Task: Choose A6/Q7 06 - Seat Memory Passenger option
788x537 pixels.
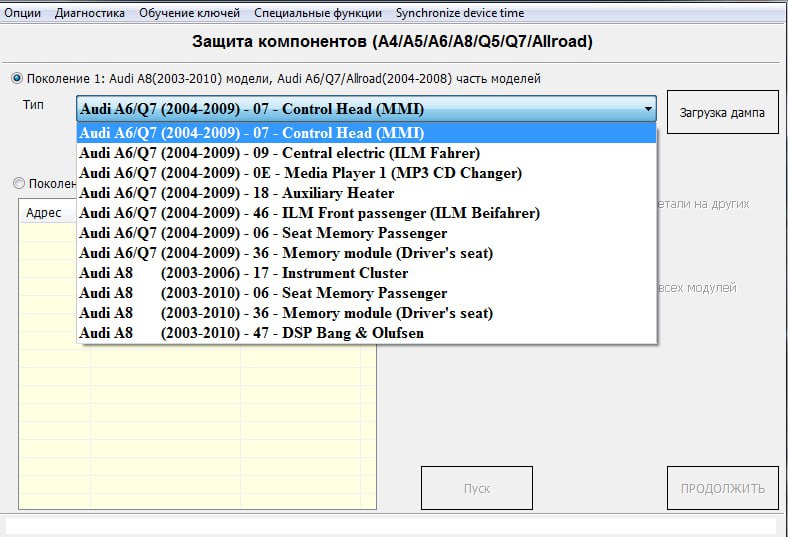Action: pyautogui.click(x=366, y=233)
